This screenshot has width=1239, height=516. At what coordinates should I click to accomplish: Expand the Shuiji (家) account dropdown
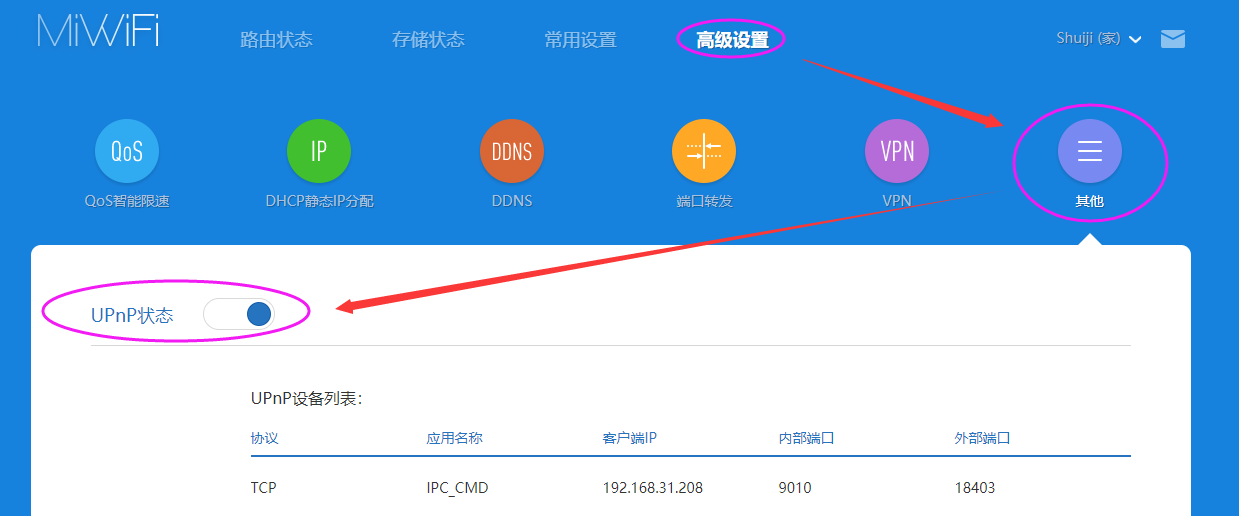(x=1098, y=39)
